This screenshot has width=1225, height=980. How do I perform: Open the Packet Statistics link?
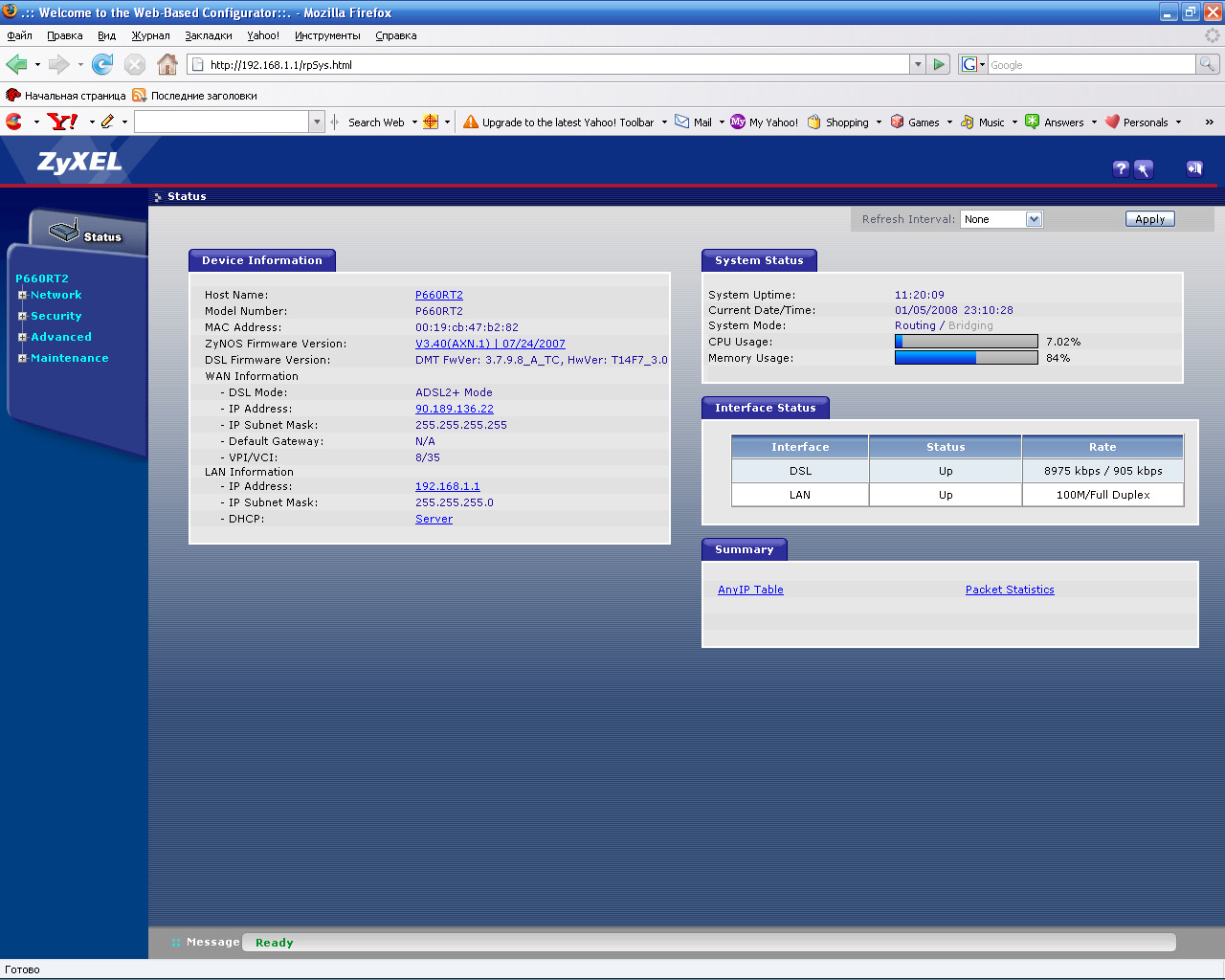click(1009, 590)
